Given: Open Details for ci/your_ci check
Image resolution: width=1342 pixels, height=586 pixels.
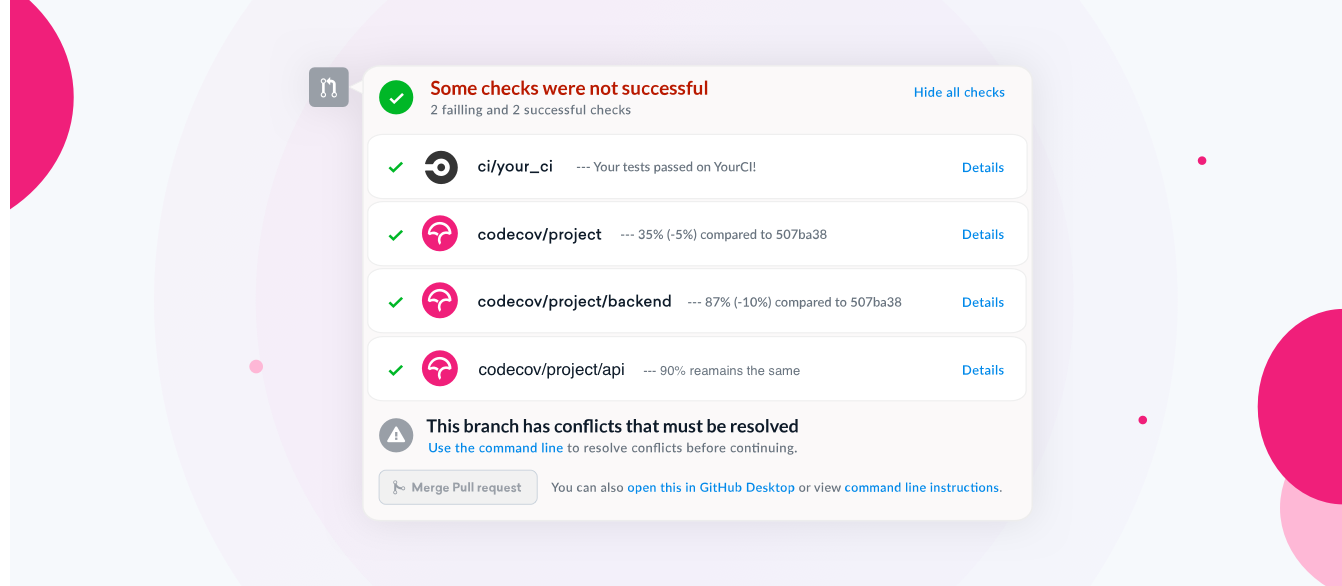Looking at the screenshot, I should [983, 167].
